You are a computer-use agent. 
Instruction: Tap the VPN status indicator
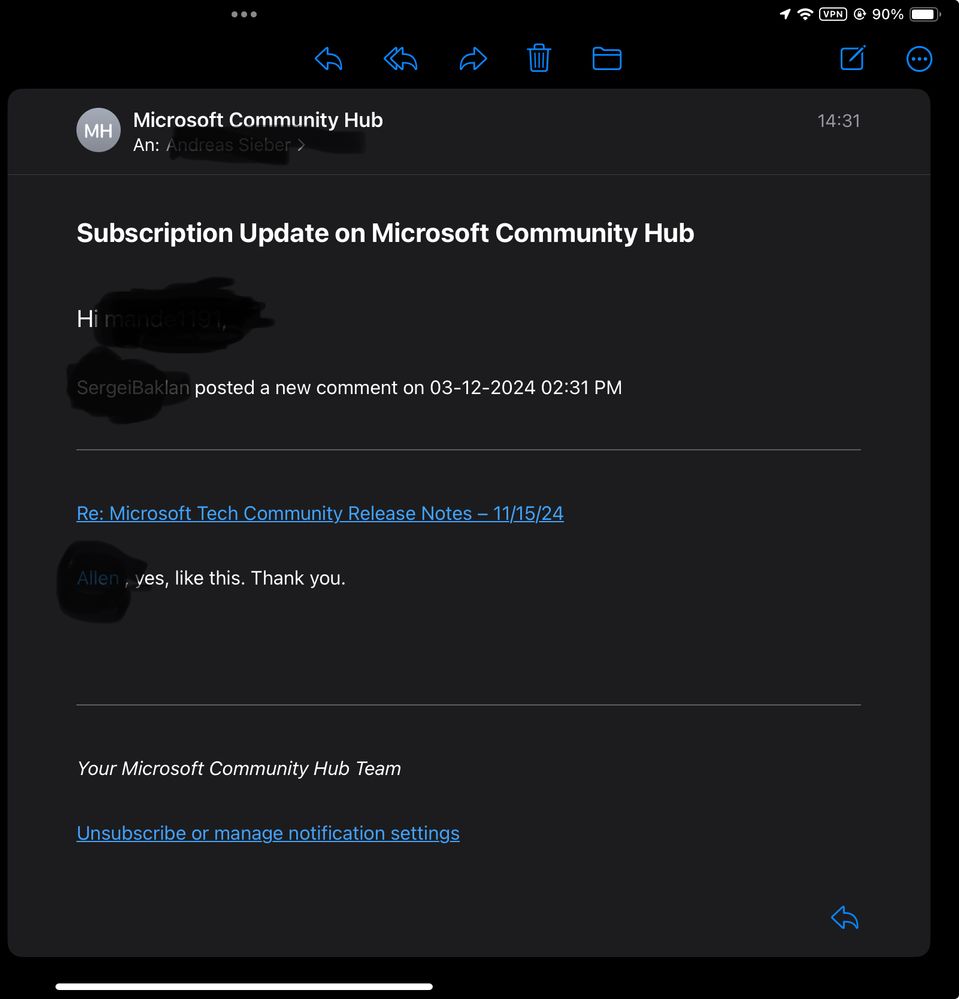pyautogui.click(x=832, y=14)
